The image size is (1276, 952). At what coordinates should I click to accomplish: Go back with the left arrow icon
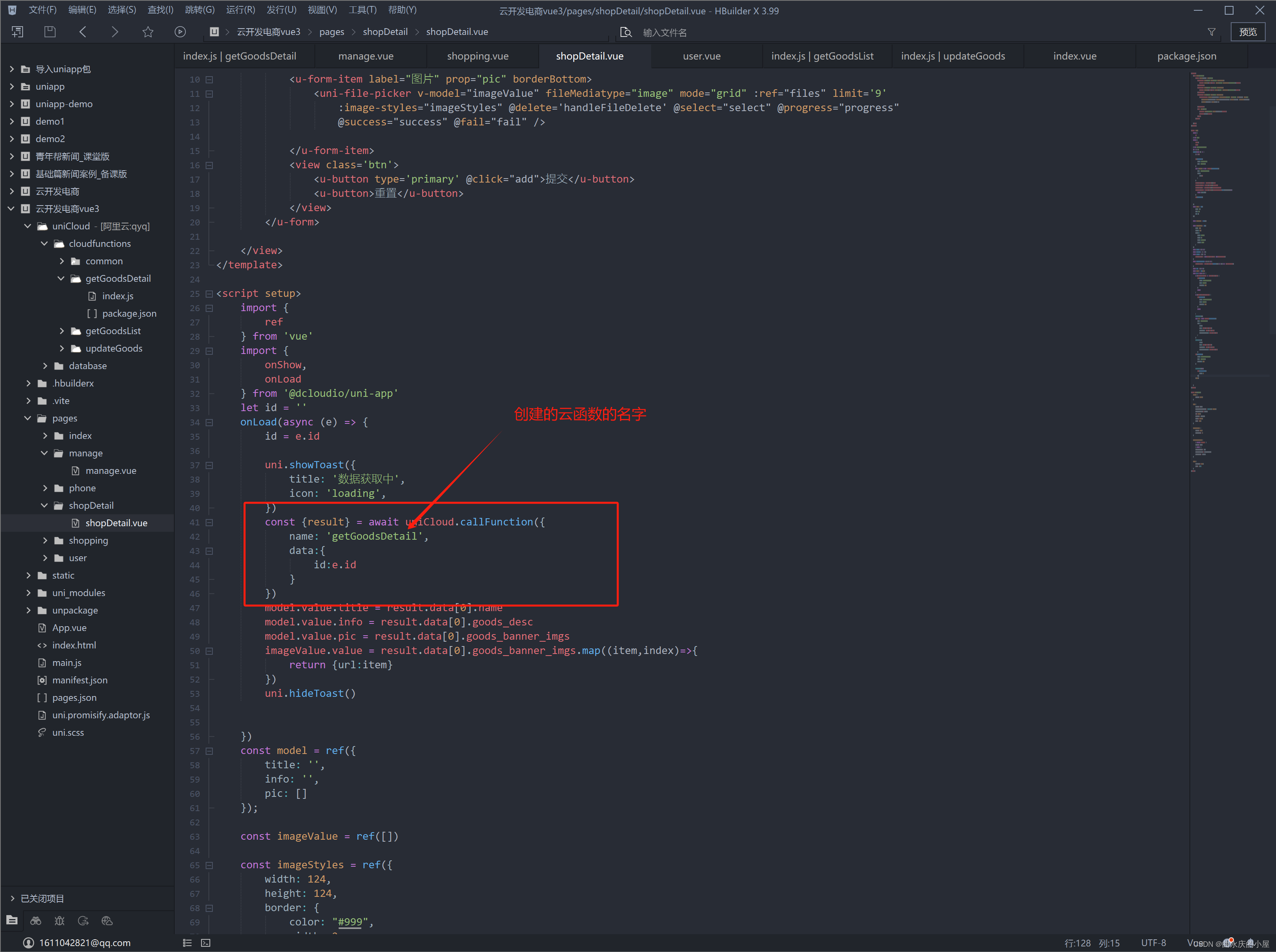[x=83, y=32]
